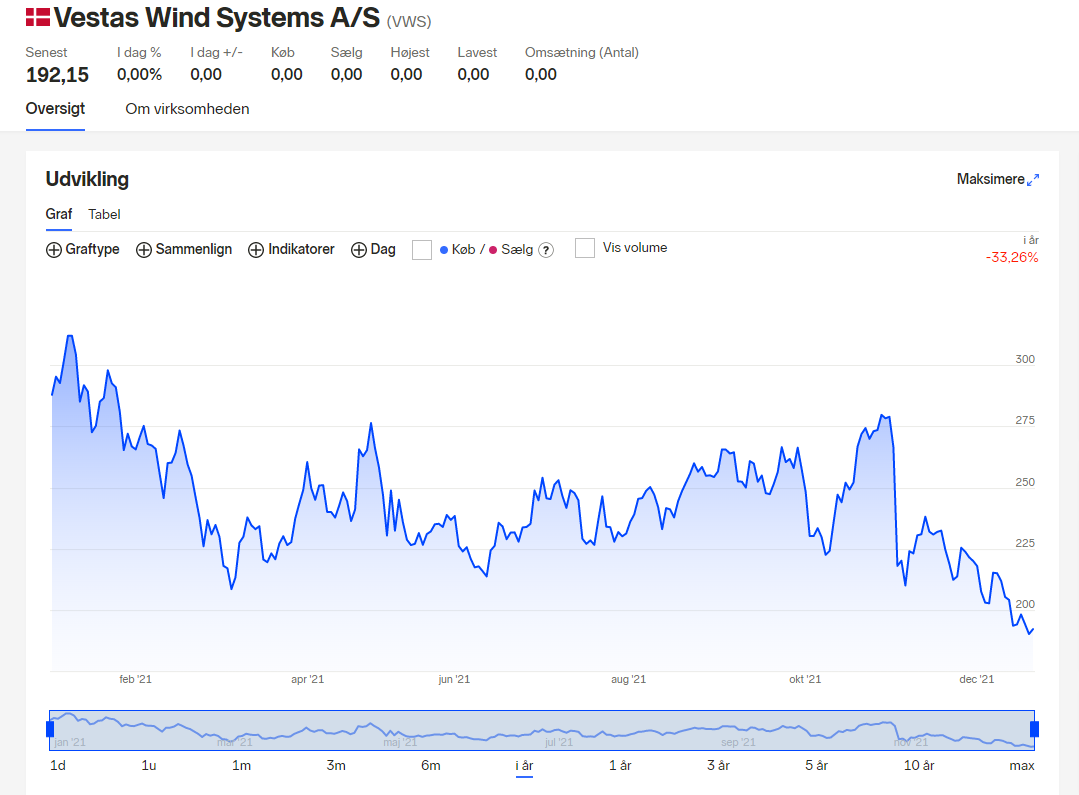Screen dimensions: 1079x795
Task: Click the Maksimere expand arrows icon
Action: [x=1033, y=180]
